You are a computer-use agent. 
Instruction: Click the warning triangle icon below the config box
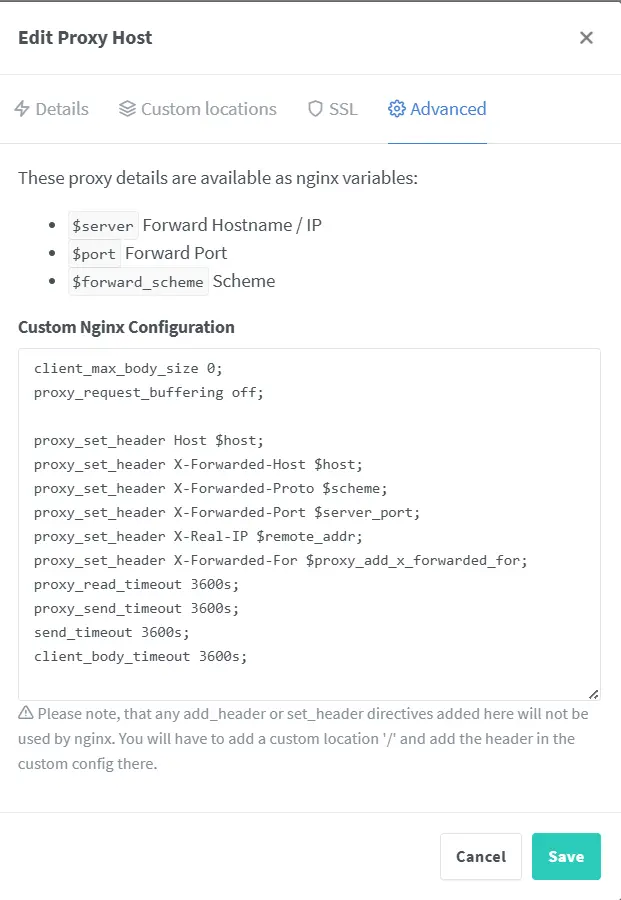click(26, 714)
